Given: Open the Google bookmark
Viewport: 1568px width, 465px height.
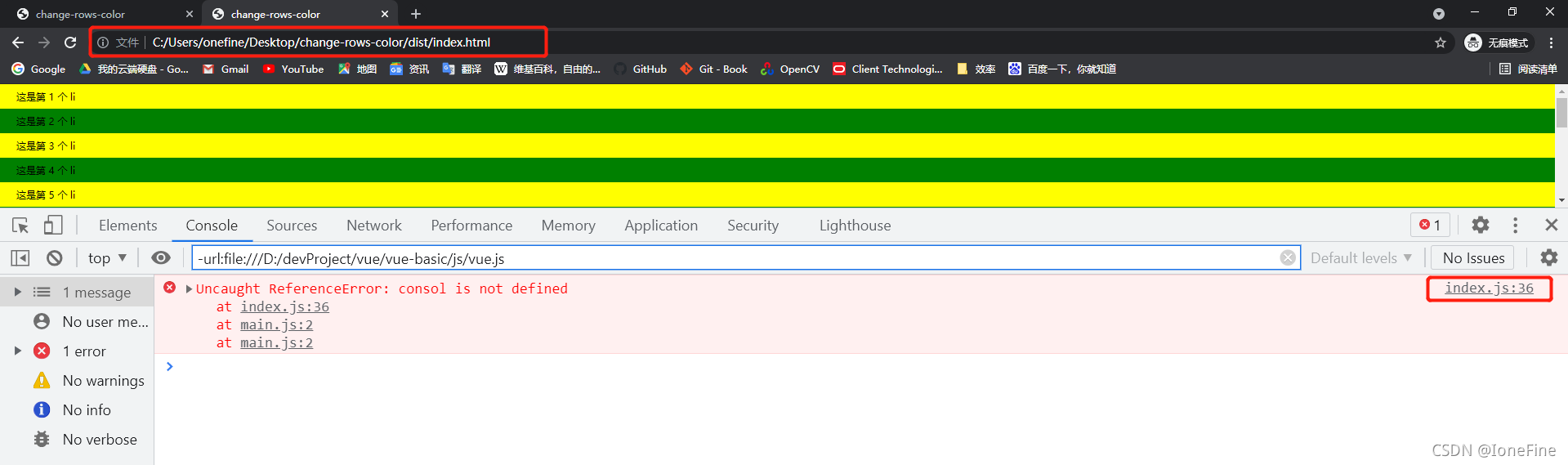Looking at the screenshot, I should click(38, 69).
